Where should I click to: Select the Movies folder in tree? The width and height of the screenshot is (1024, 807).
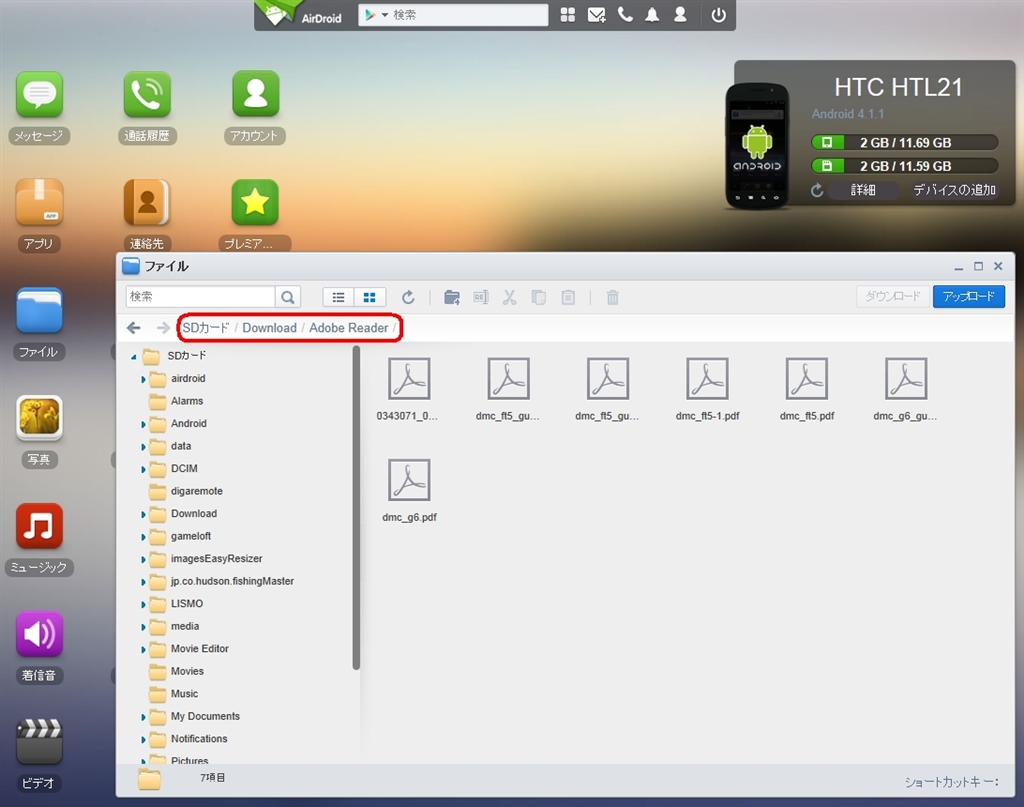(x=176, y=672)
